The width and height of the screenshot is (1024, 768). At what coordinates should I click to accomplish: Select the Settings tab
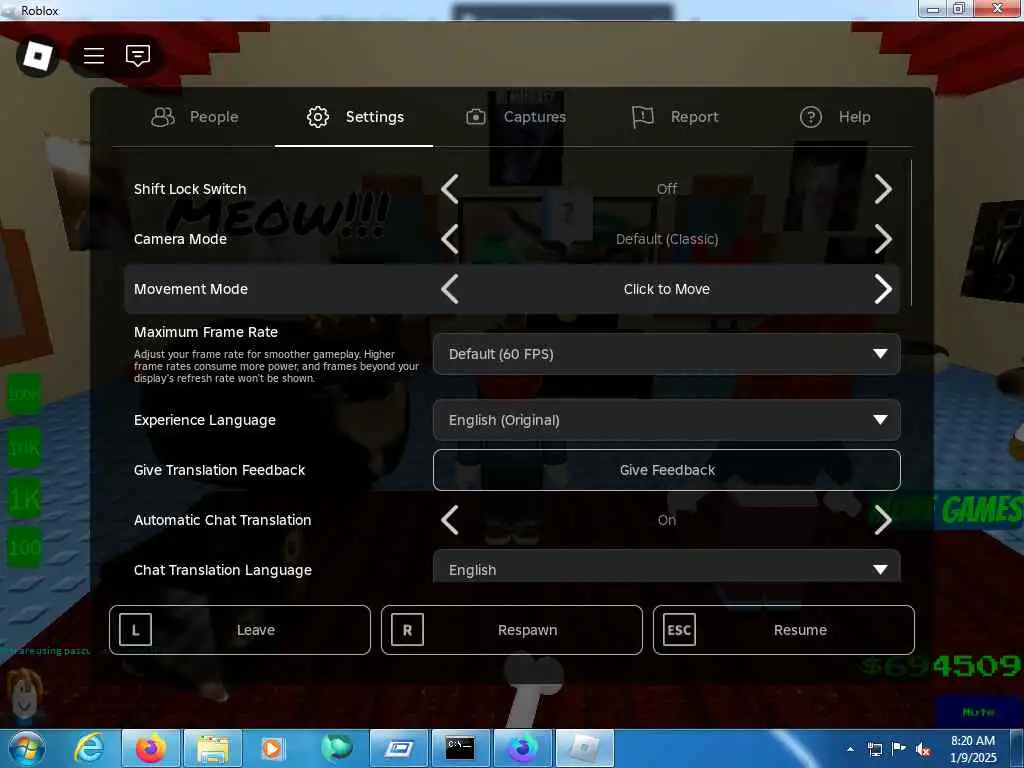point(355,117)
